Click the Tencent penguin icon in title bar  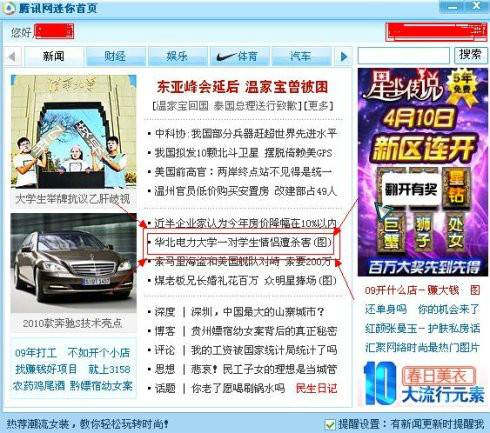click(x=8, y=8)
